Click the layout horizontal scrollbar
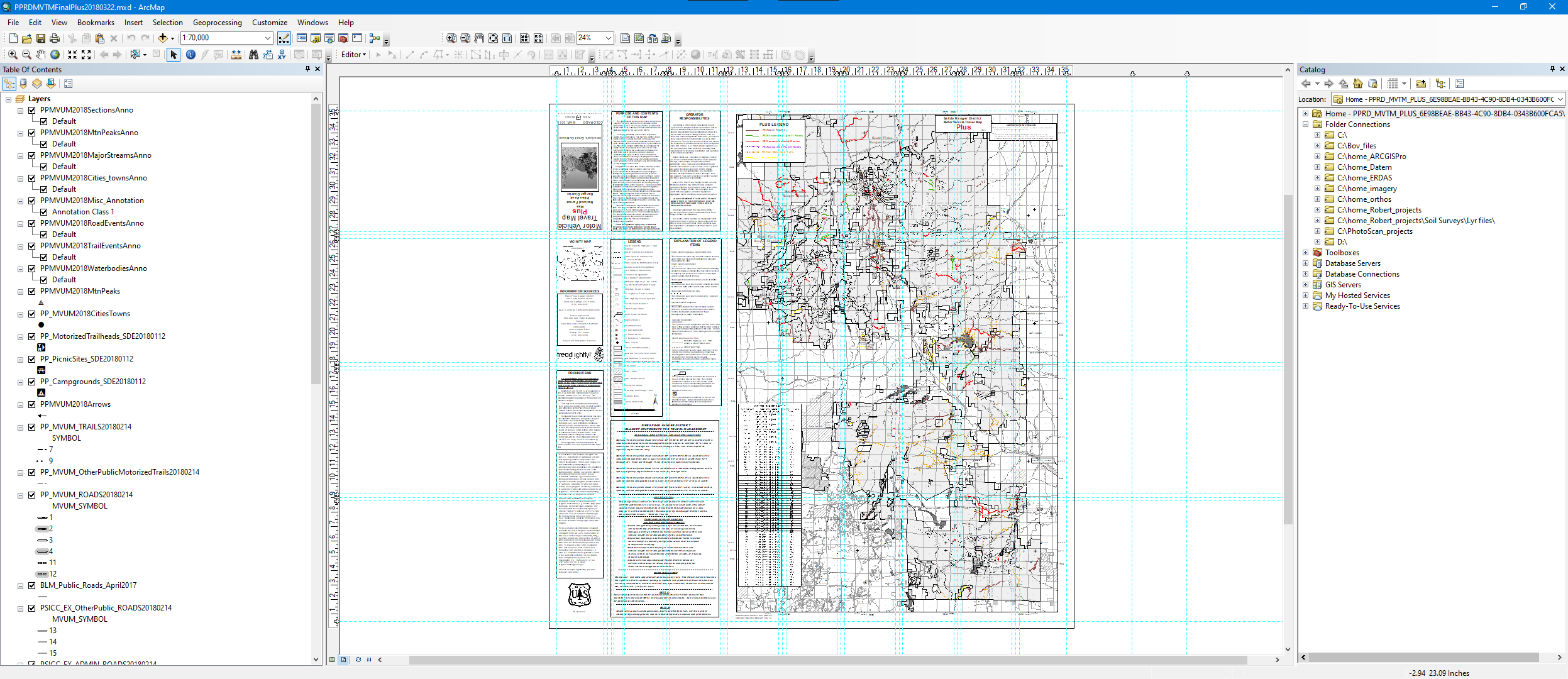Screen dimensions: 1568x679 (x=827, y=660)
